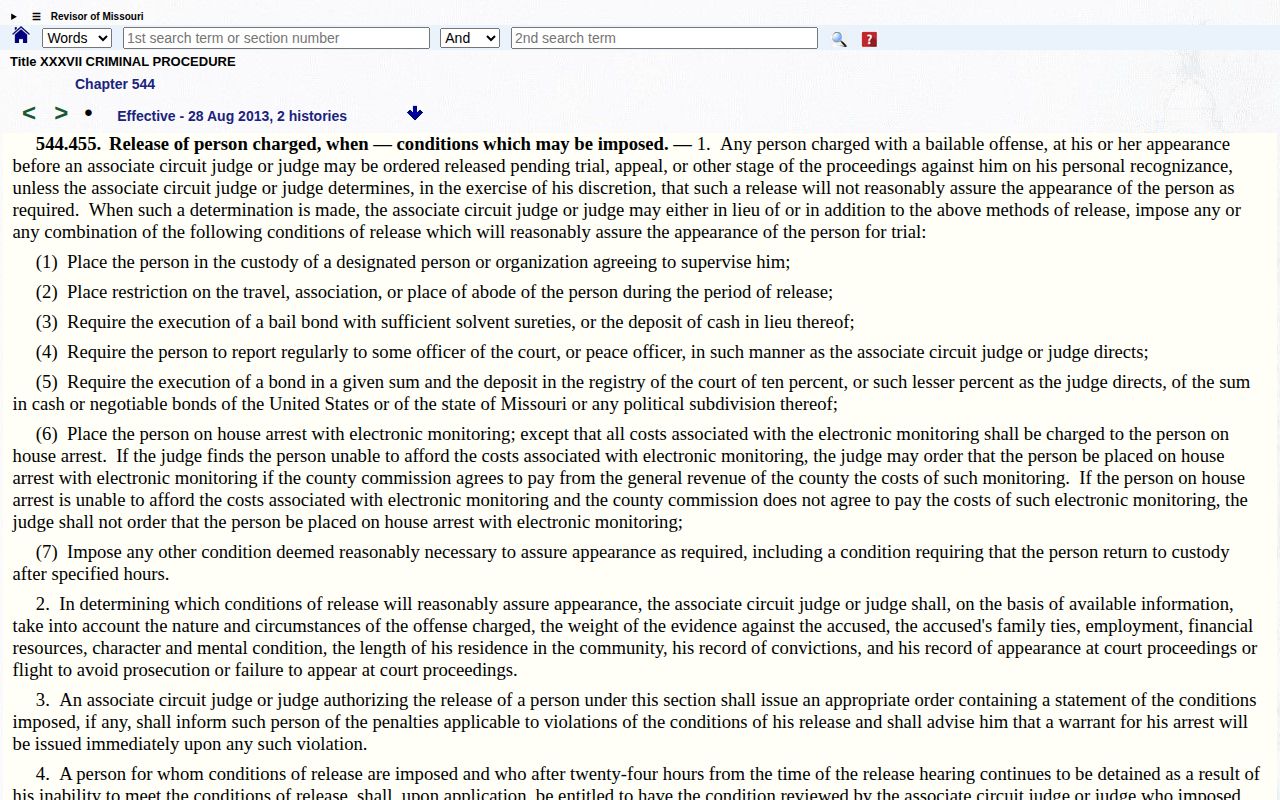This screenshot has height=800, width=1280.
Task: Click the Revisor of Missouri title
Action: (97, 17)
